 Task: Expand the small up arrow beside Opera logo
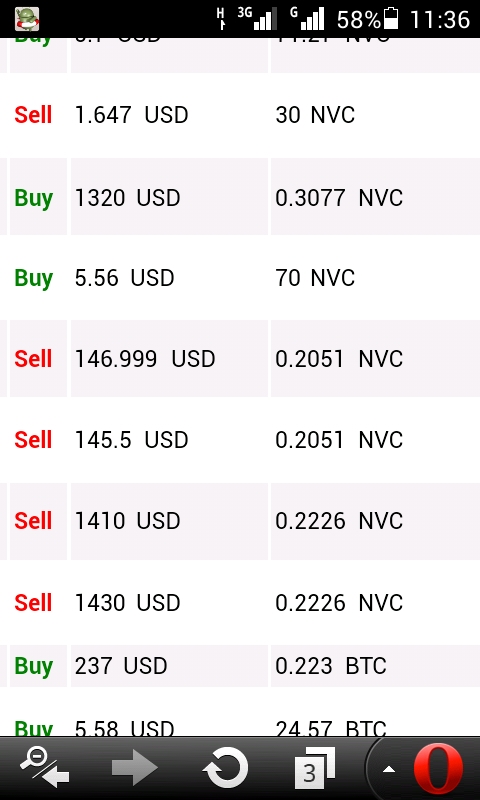click(x=389, y=769)
